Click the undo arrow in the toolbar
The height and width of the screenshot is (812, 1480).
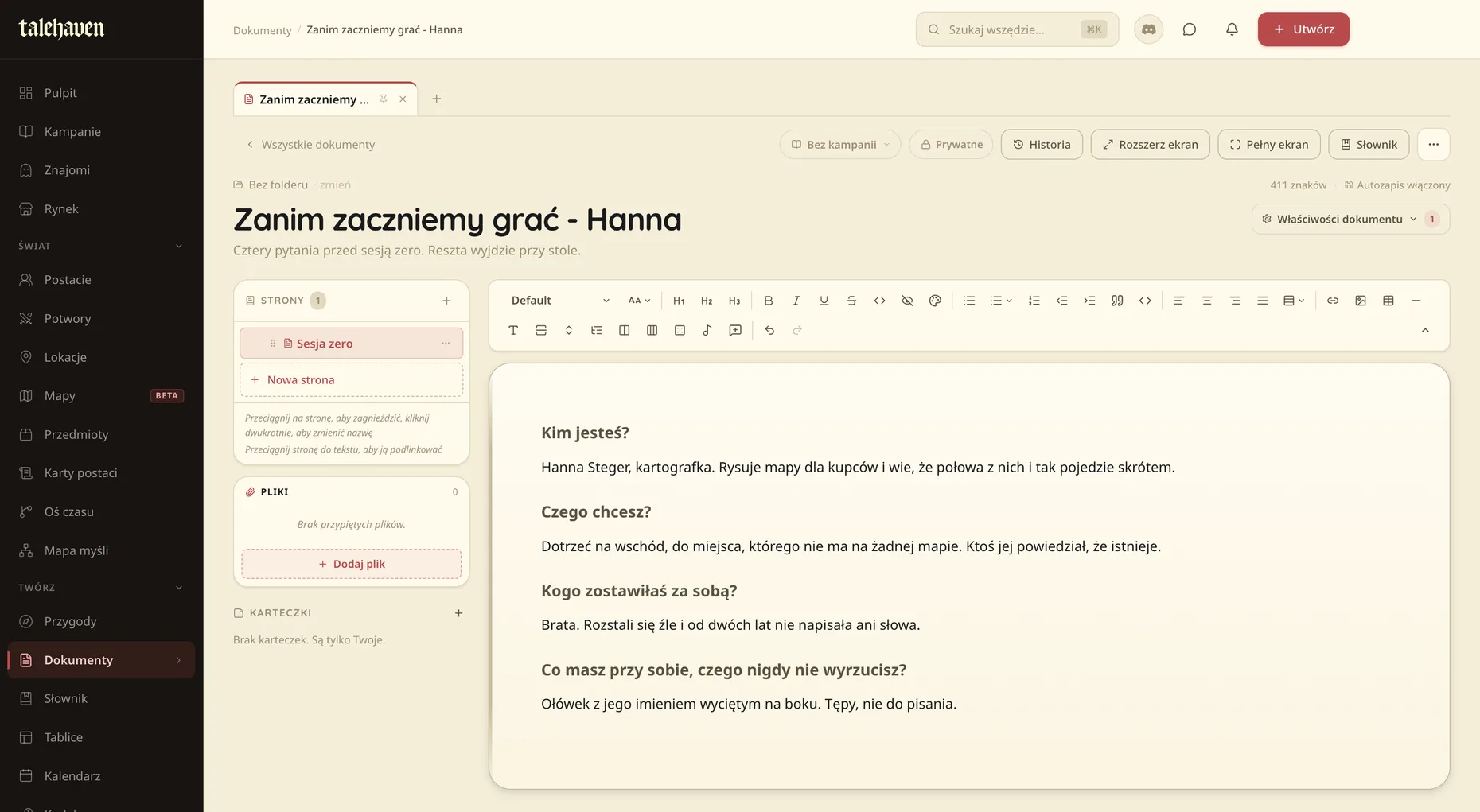769,330
